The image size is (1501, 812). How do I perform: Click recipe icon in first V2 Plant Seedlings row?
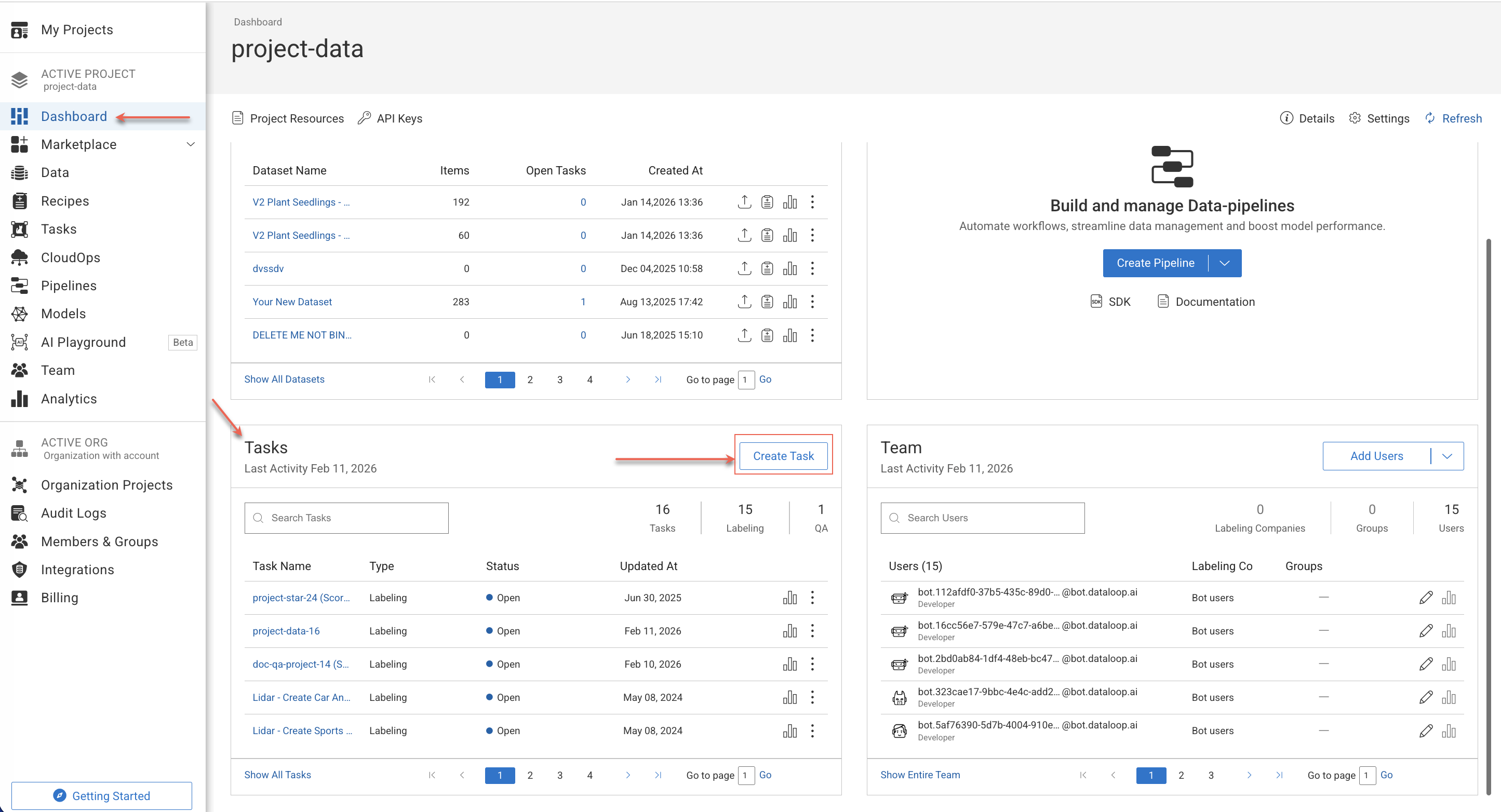(x=767, y=202)
